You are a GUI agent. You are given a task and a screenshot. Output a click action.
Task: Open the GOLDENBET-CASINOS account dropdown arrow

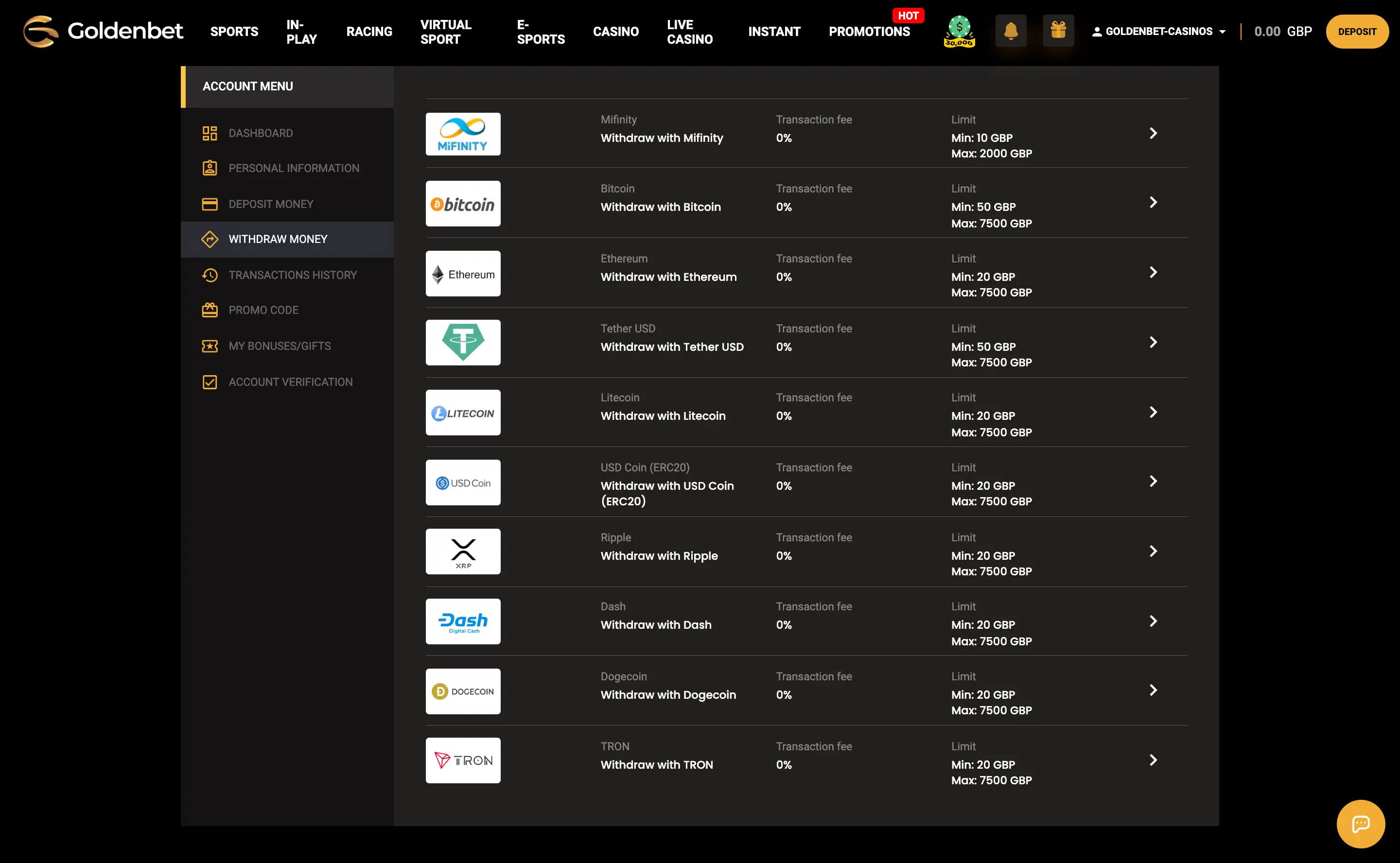(x=1222, y=32)
